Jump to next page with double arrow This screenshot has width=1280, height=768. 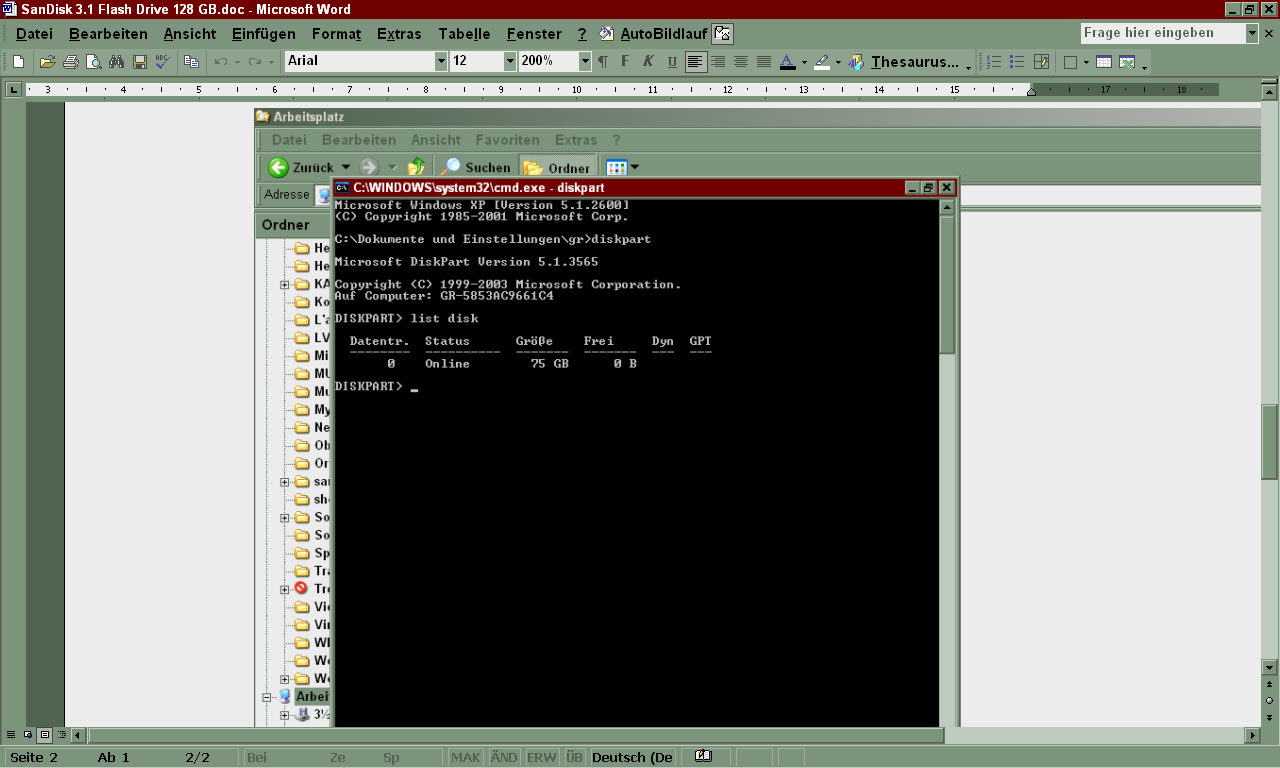(x=1269, y=717)
